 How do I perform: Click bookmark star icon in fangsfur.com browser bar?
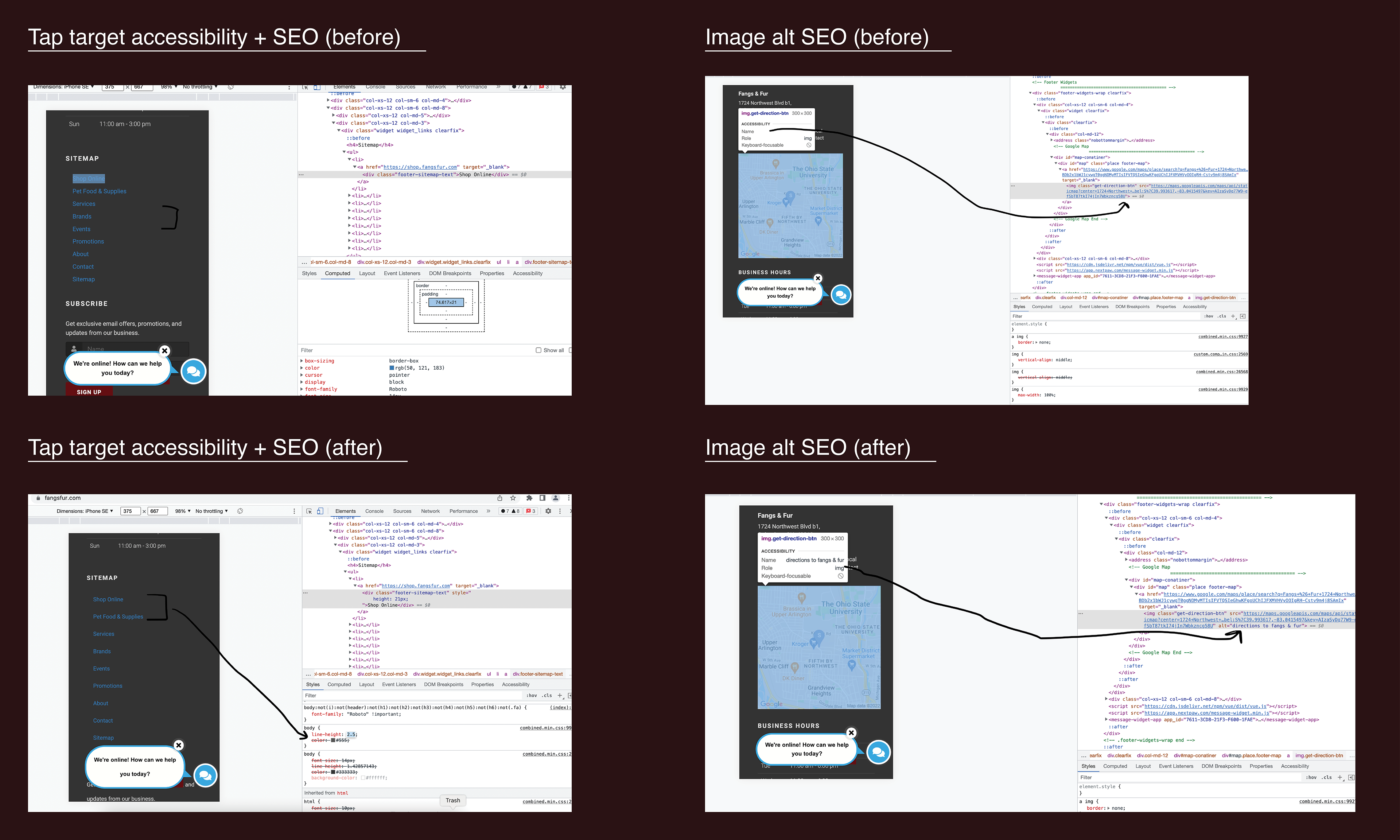[x=513, y=498]
